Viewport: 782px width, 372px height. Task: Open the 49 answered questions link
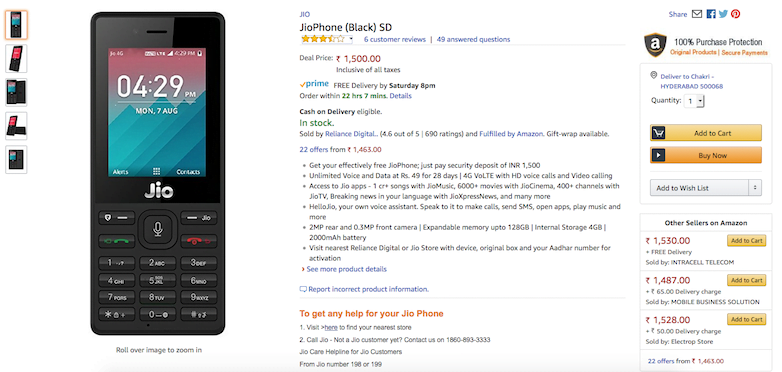[x=473, y=39]
